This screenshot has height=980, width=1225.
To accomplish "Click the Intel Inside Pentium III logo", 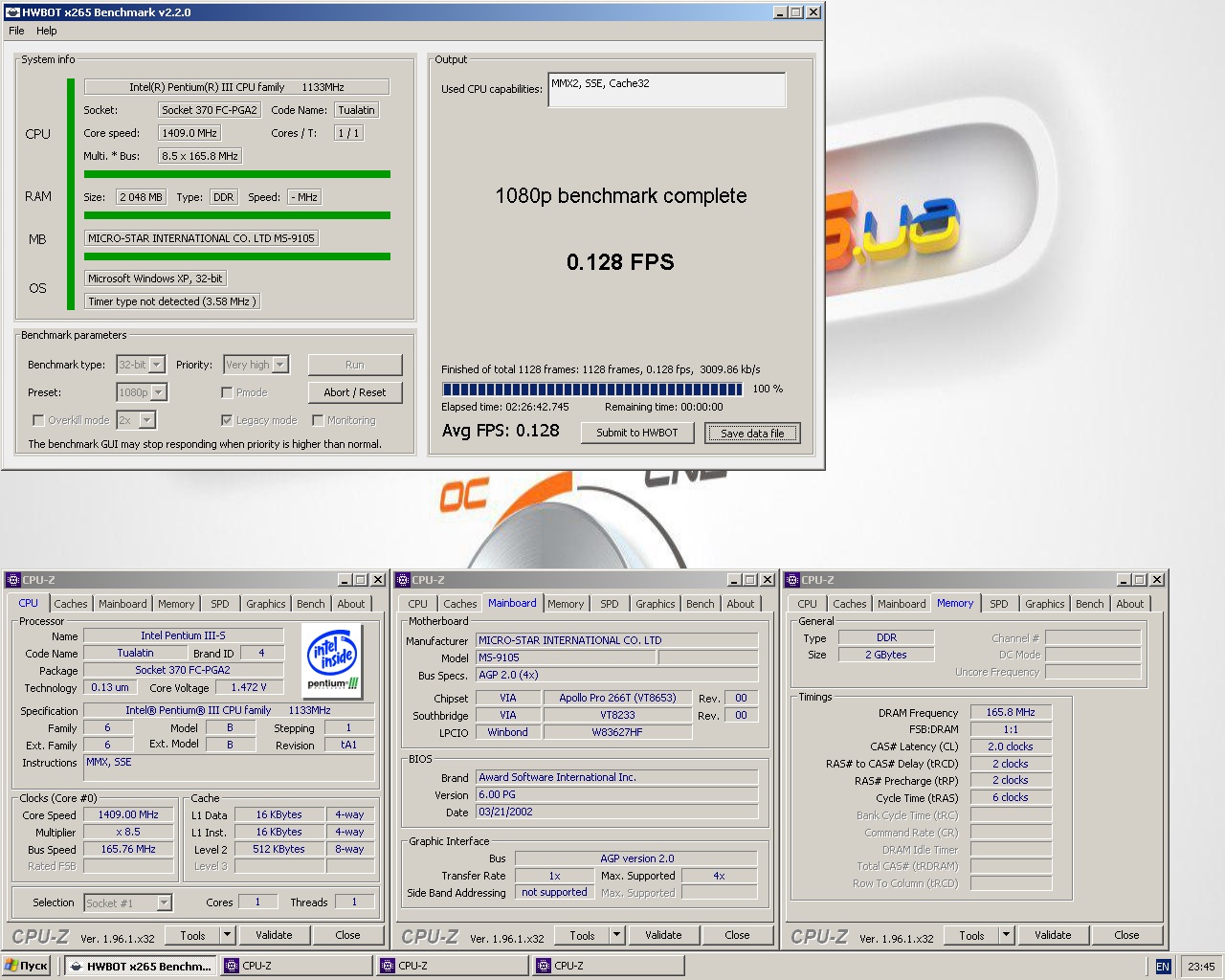I will point(332,660).
